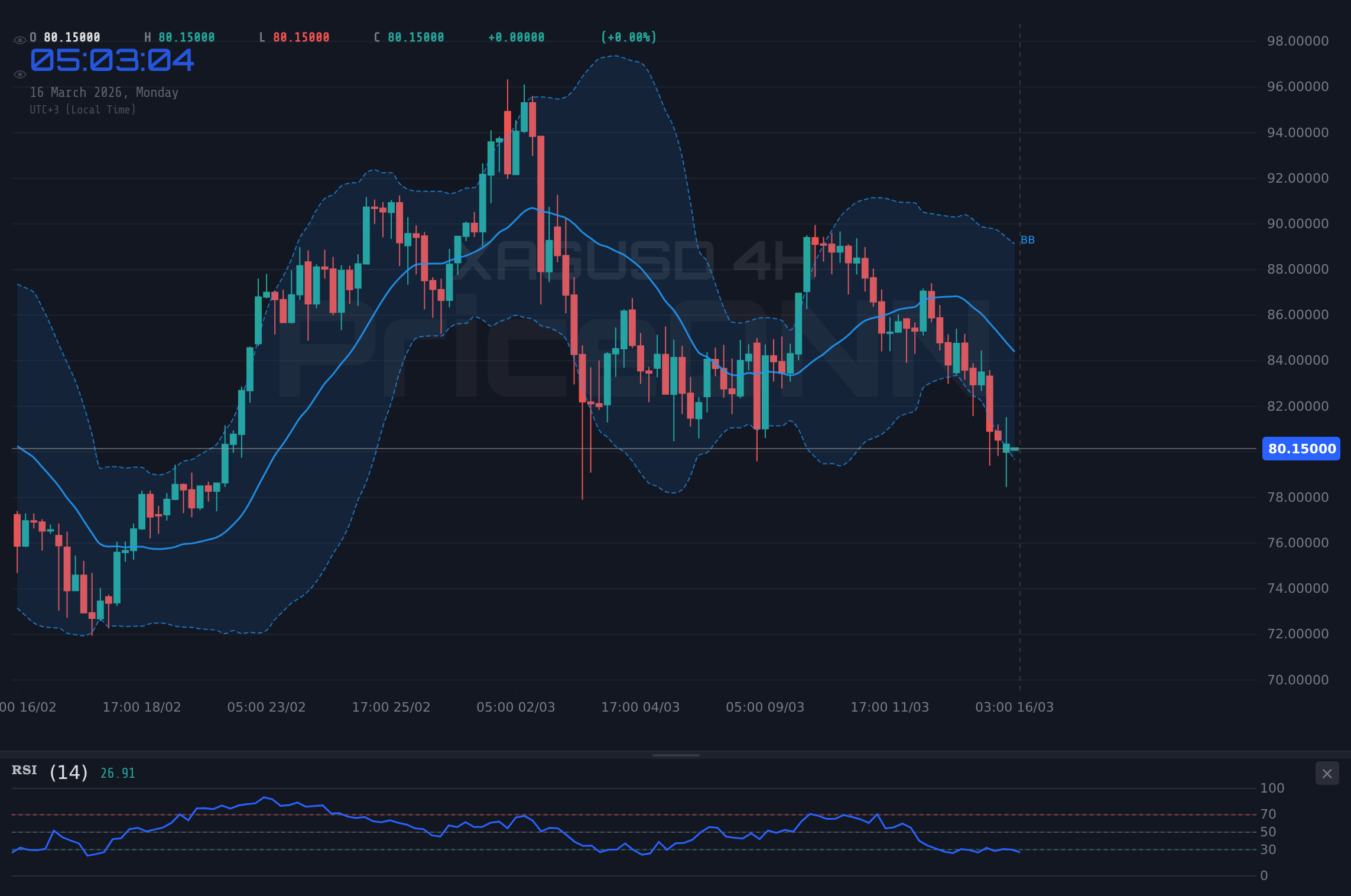Click the 03:00 16/03 time axis label
The image size is (1351, 896).
pos(1015,707)
